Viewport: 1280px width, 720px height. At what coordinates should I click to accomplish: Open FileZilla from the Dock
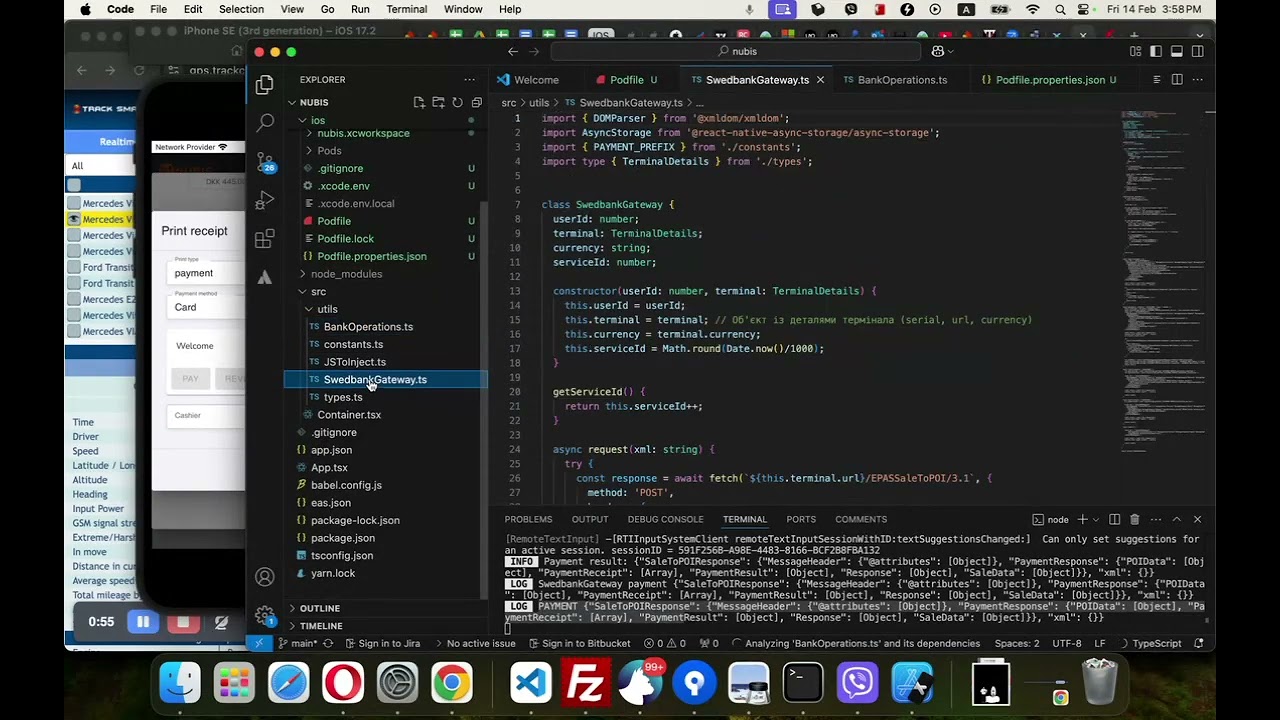coord(584,684)
